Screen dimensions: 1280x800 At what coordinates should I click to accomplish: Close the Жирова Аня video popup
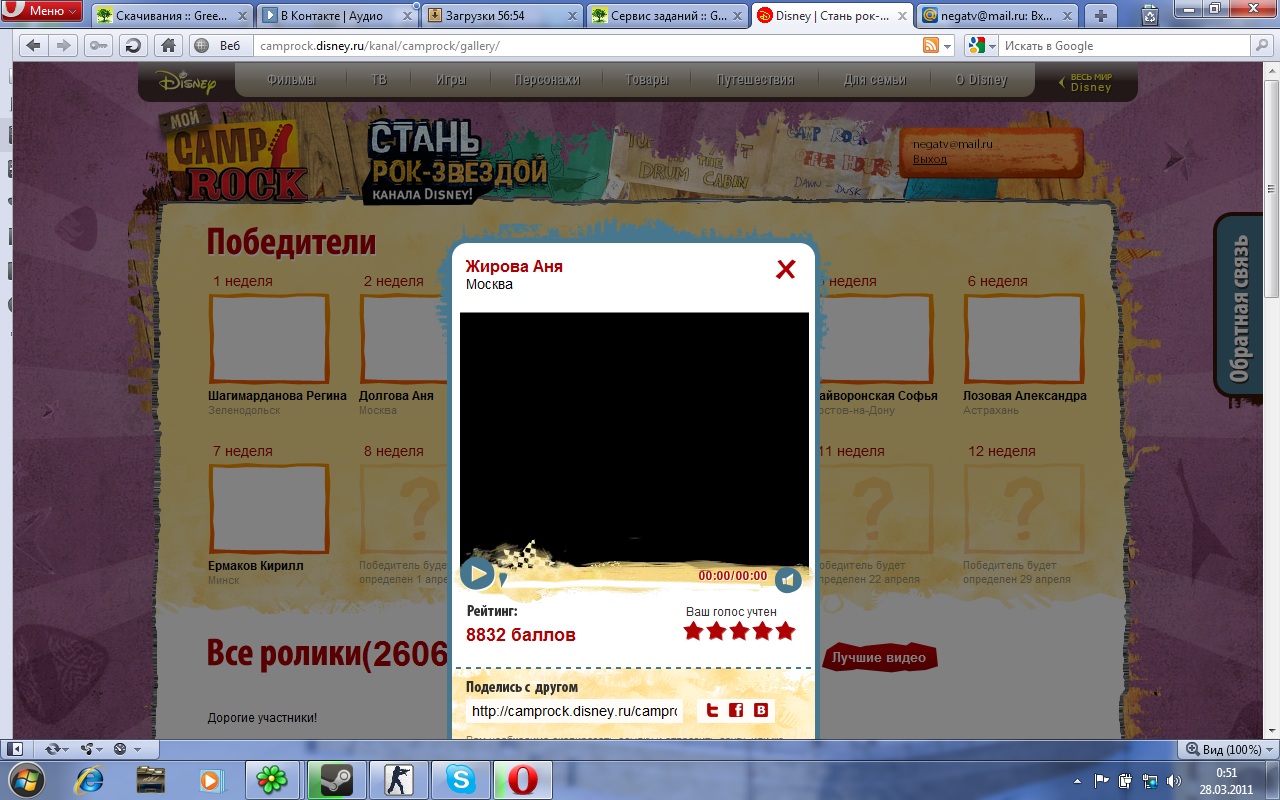point(786,269)
